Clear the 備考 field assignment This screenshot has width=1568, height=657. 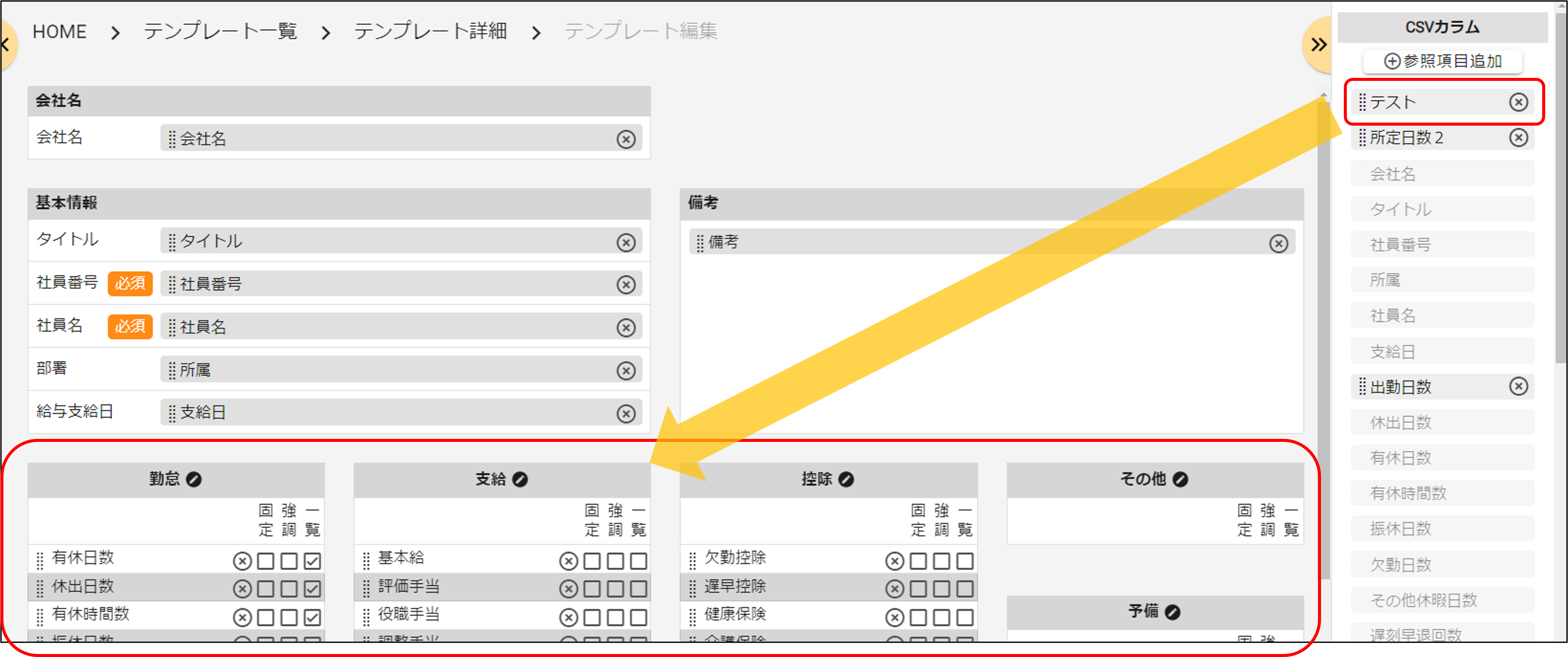(x=1278, y=242)
